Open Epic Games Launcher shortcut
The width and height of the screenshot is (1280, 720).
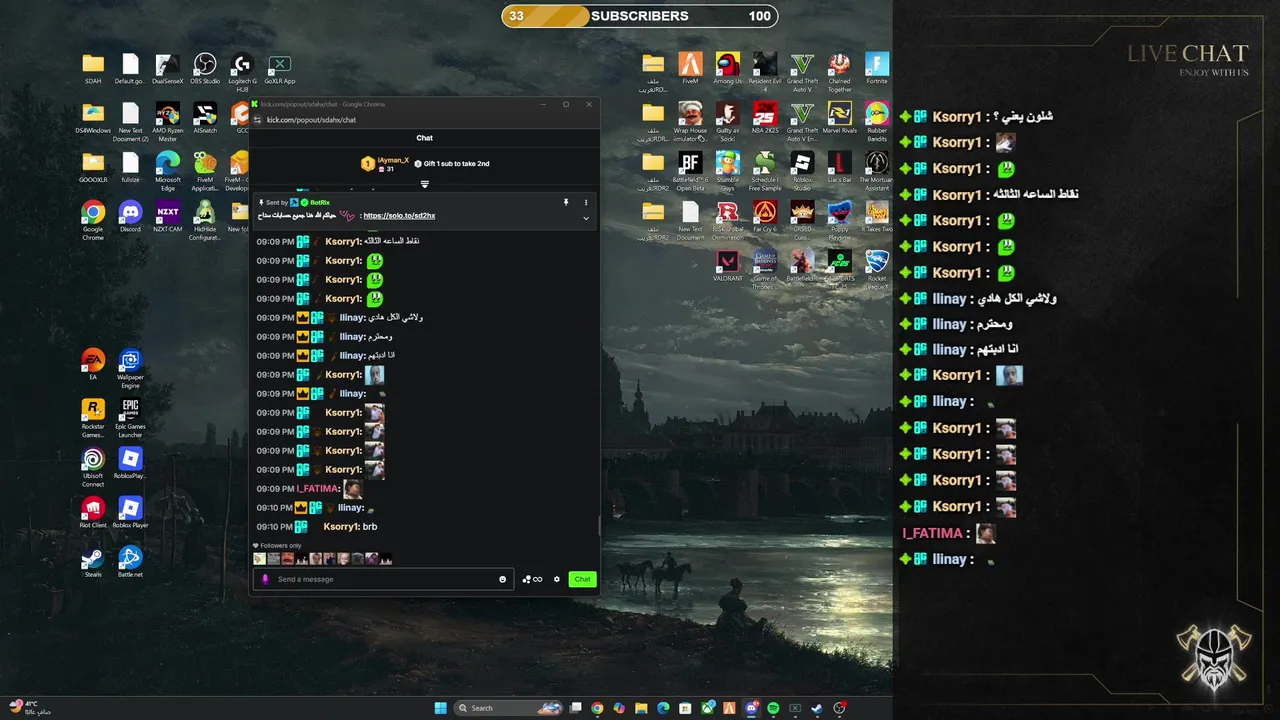pyautogui.click(x=130, y=418)
